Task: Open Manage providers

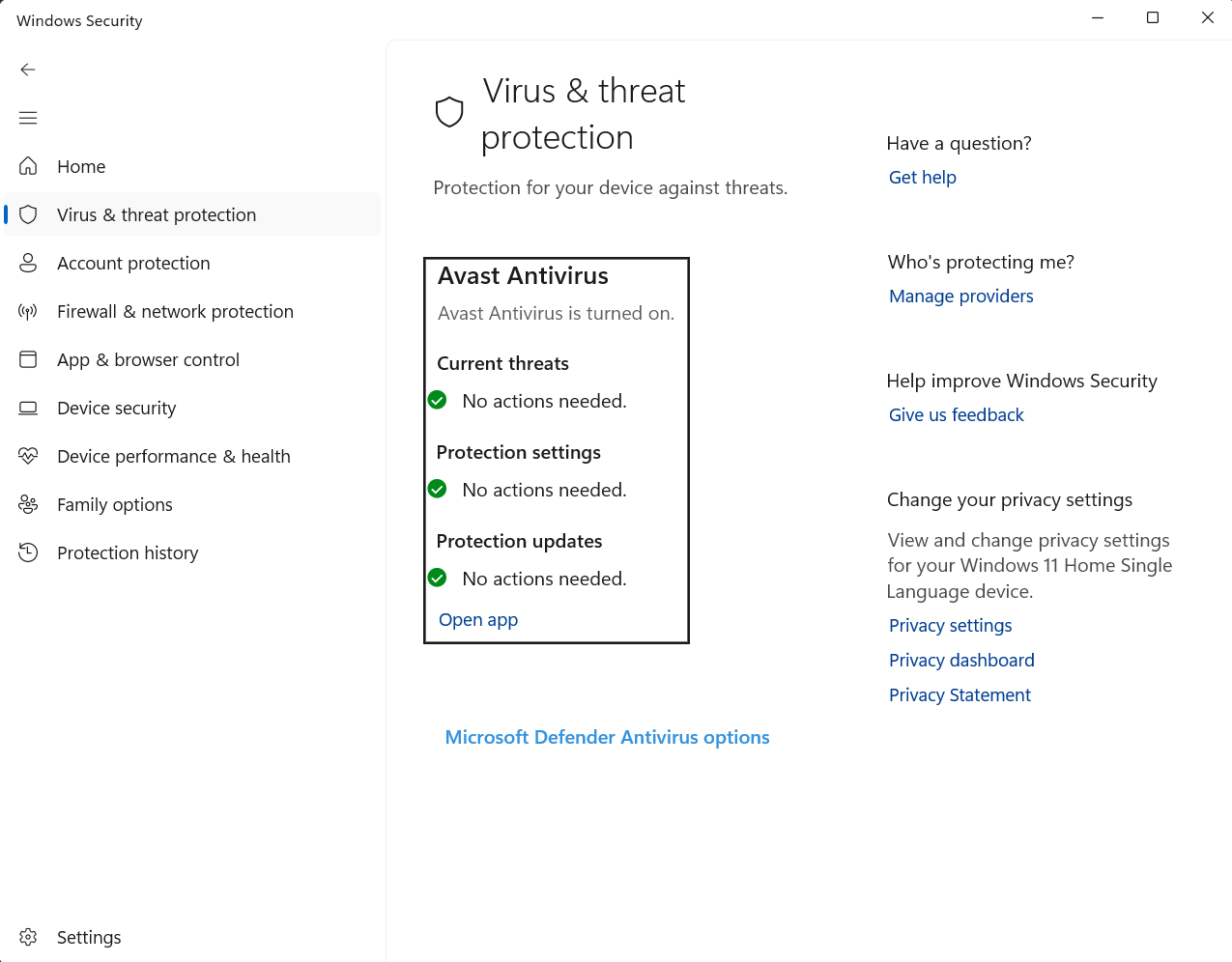Action: (x=960, y=296)
